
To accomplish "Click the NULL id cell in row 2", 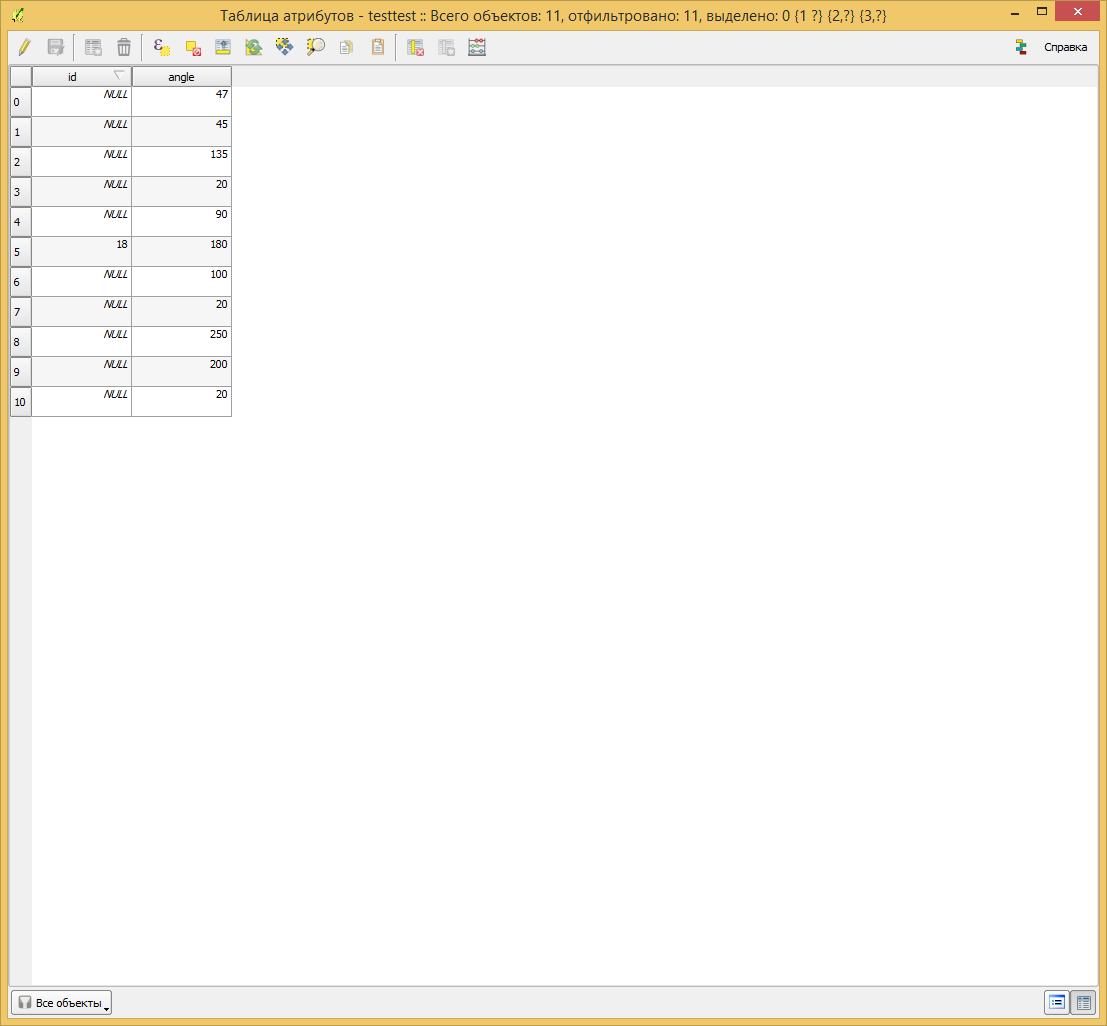I will [x=82, y=162].
